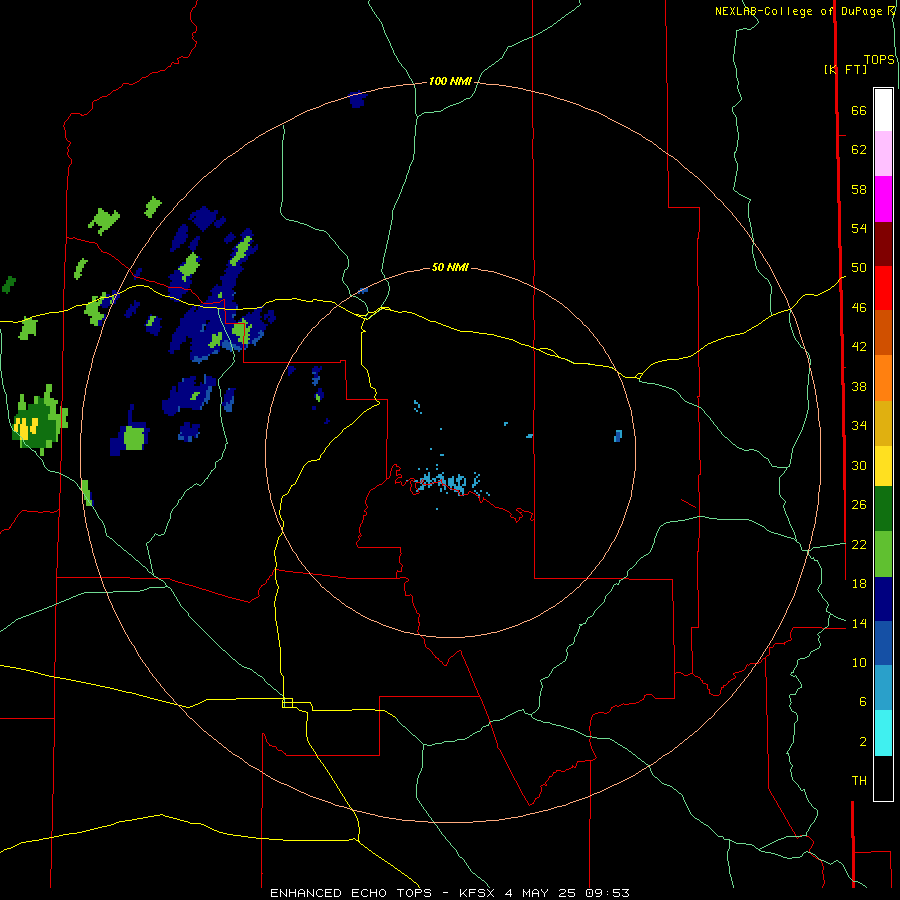Click the "30" legend value
Image resolution: width=900 pixels, height=900 pixels.
[x=859, y=465]
